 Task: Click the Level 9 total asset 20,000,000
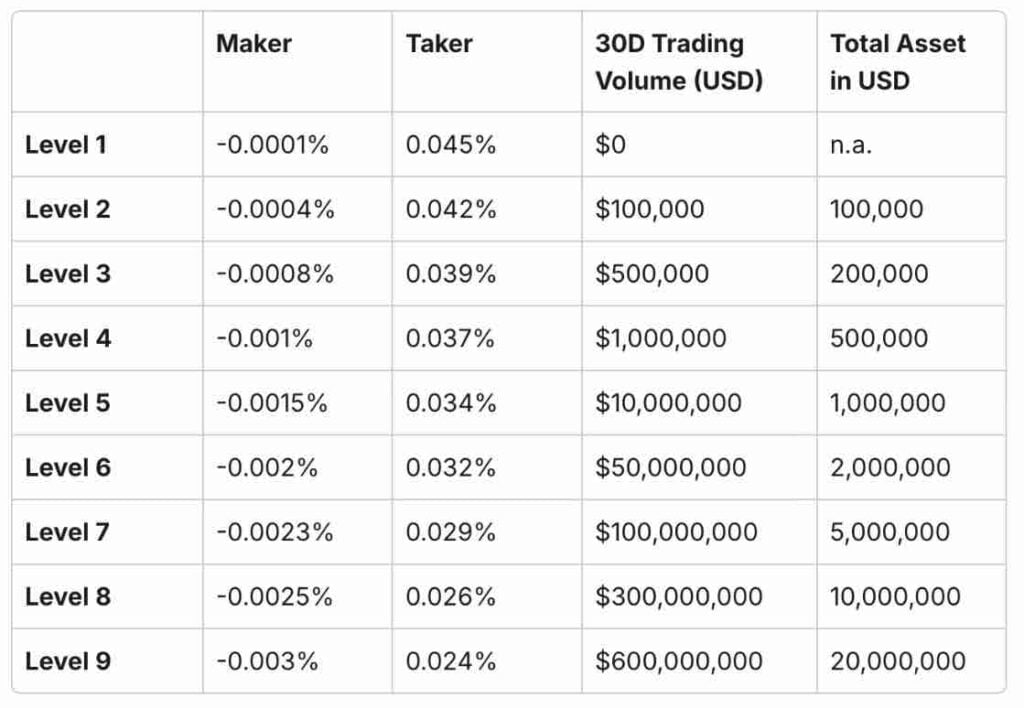pos(898,662)
